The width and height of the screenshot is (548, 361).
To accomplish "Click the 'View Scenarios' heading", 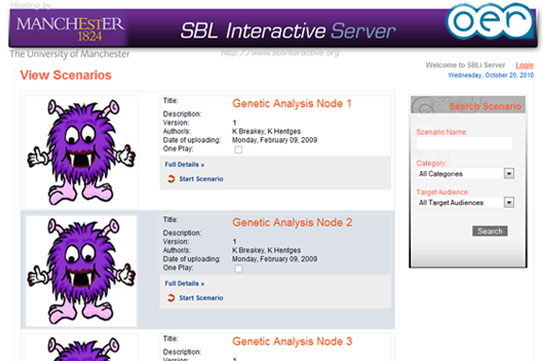I will point(66,75).
